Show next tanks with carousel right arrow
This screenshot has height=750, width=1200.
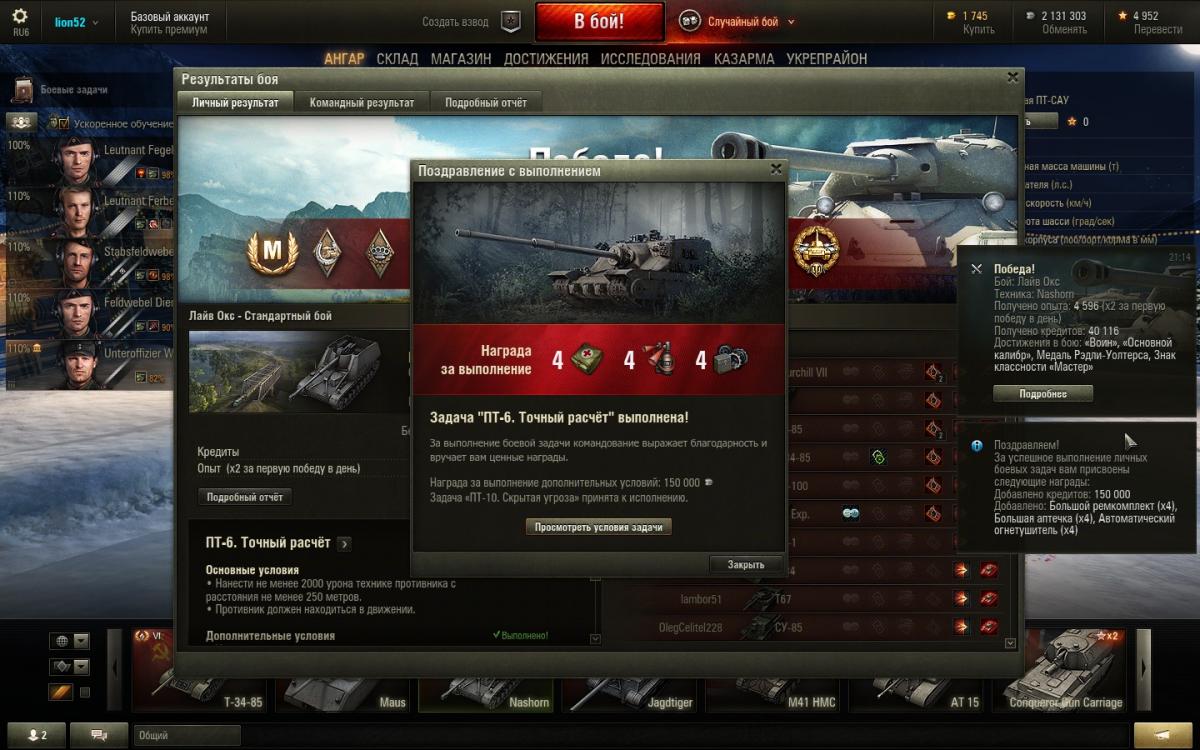pyautogui.click(x=1143, y=668)
